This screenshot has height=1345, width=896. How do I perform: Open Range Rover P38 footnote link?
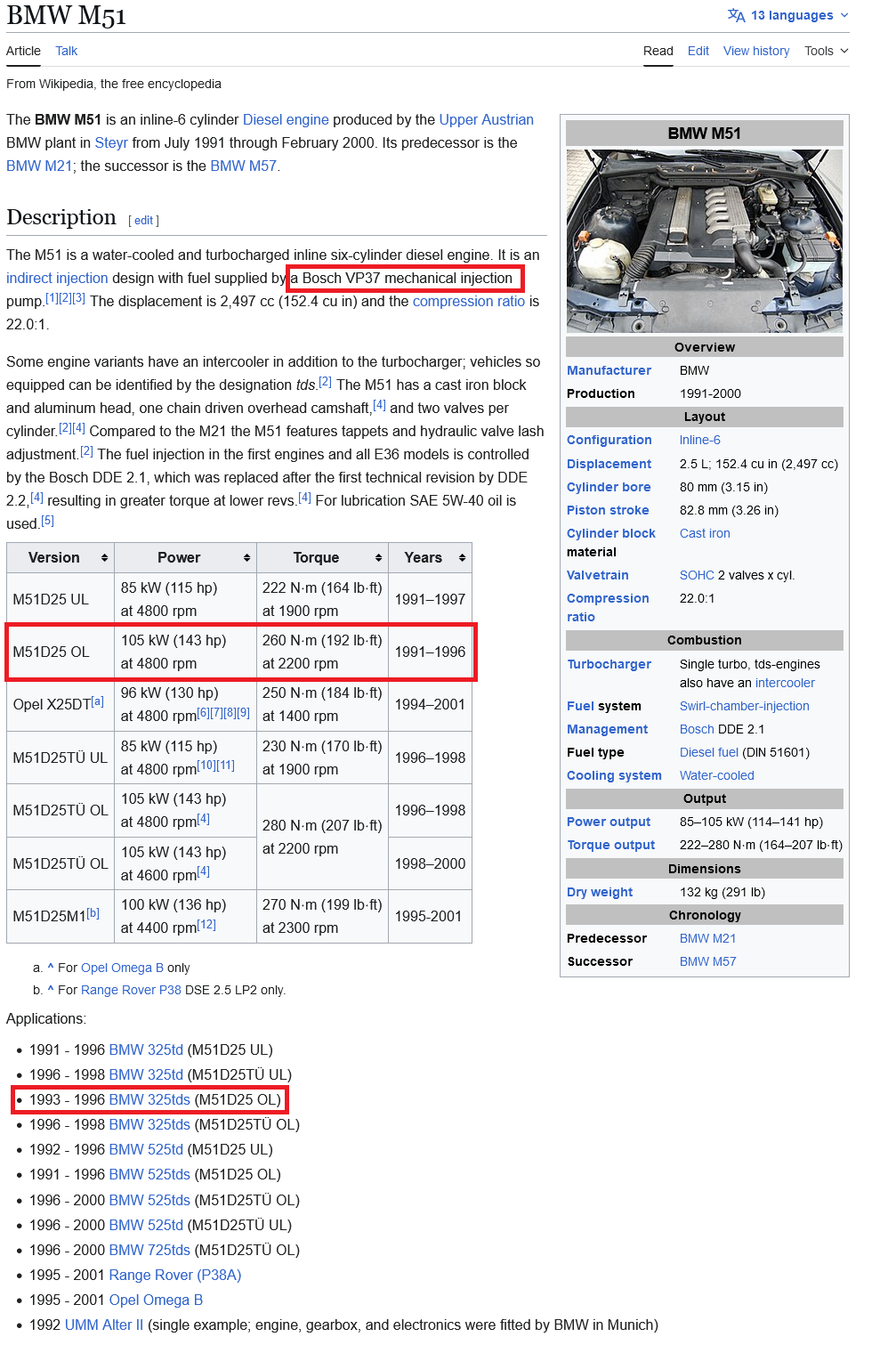tap(131, 990)
